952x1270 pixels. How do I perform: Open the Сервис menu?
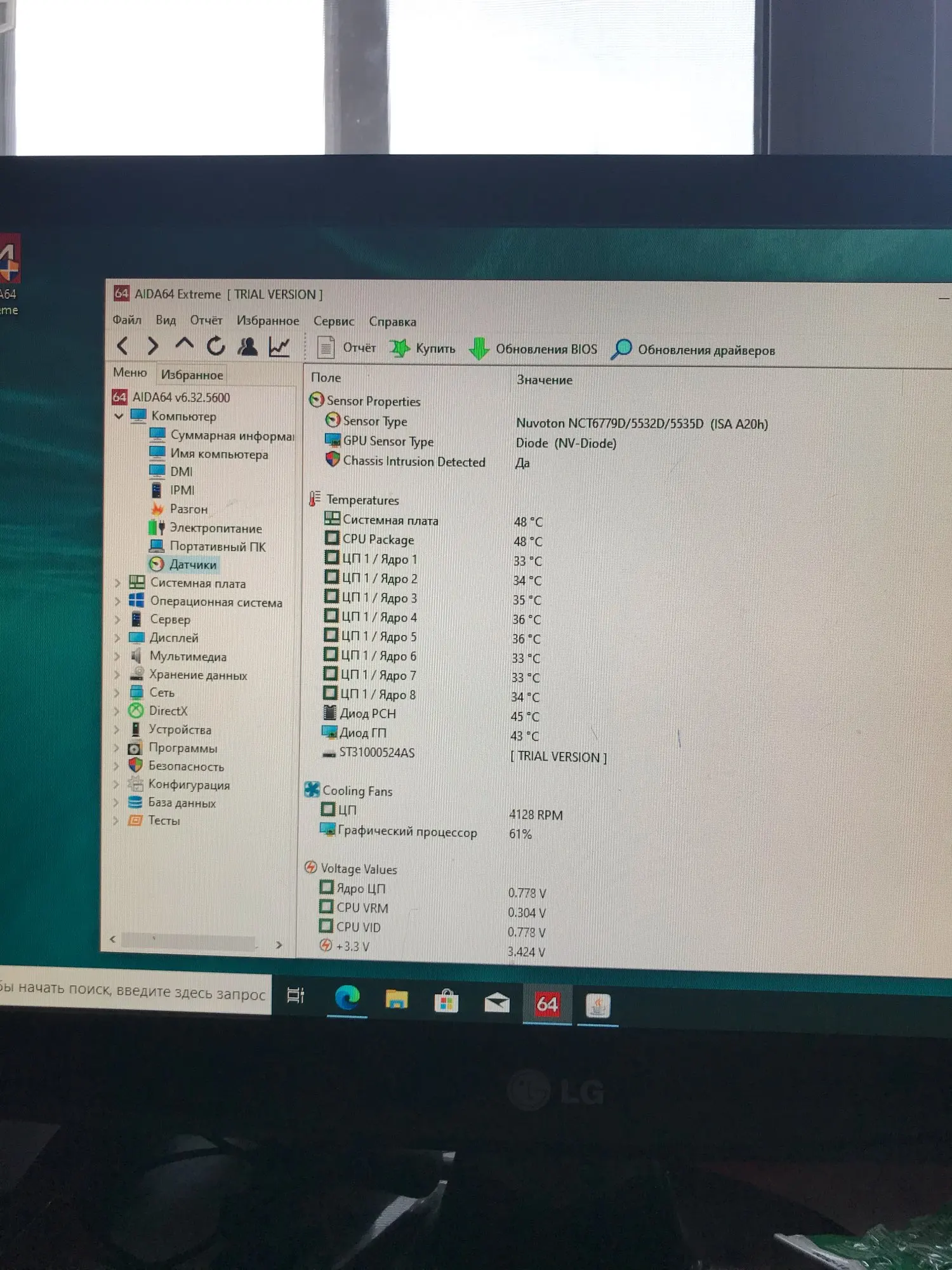pyautogui.click(x=334, y=321)
